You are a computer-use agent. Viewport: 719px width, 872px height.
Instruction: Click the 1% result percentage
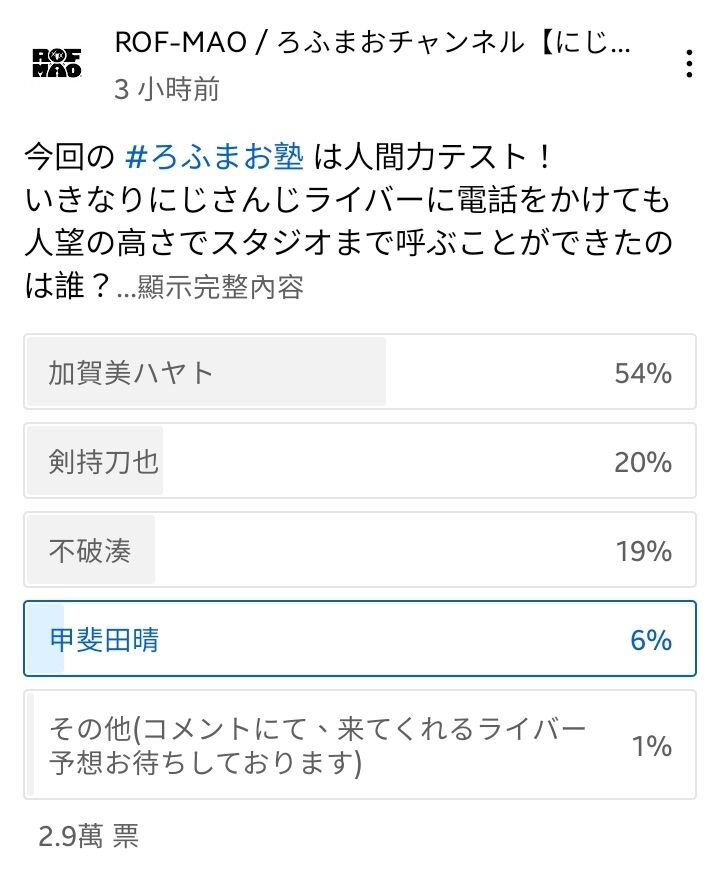652,746
